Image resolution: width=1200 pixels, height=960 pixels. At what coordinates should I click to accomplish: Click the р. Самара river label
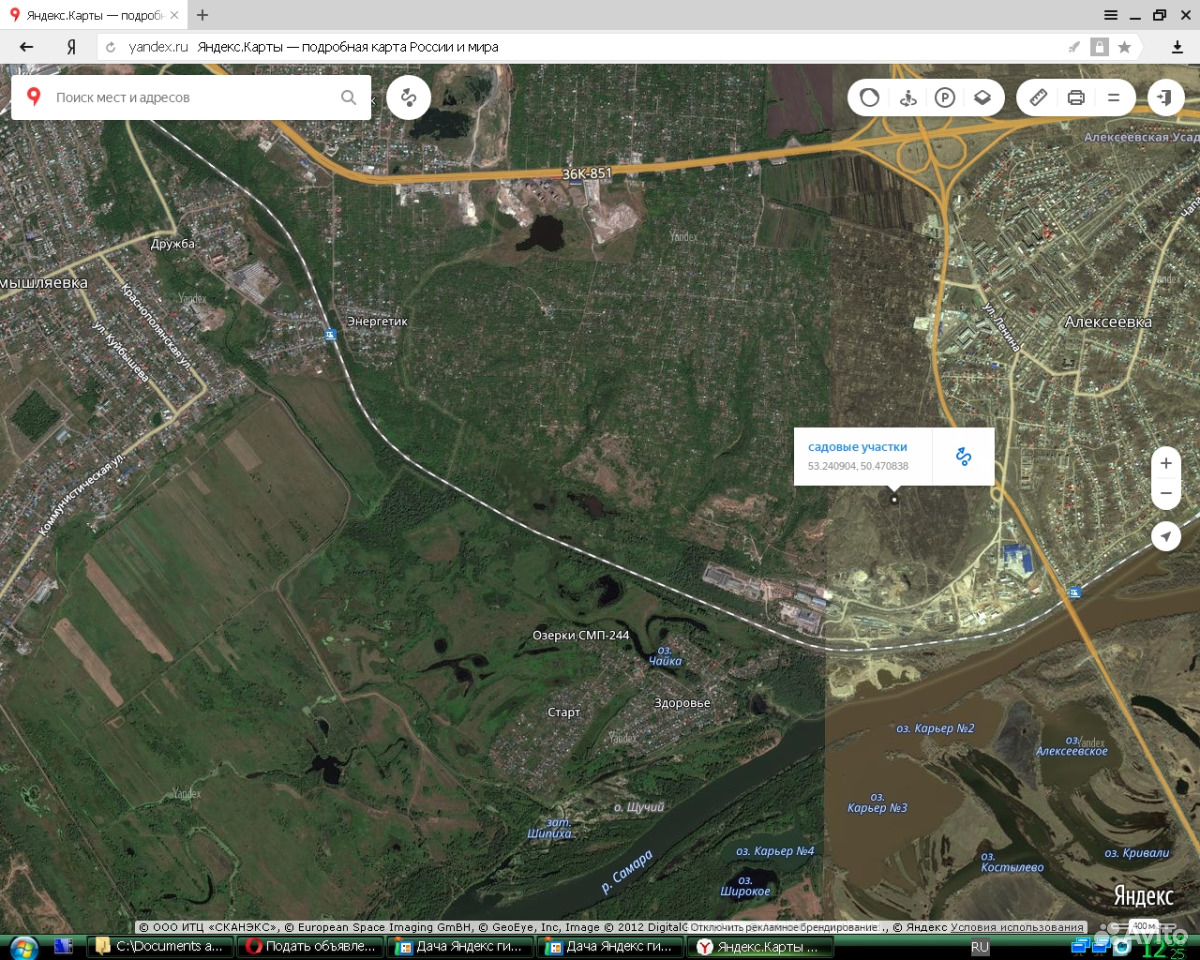coord(627,872)
